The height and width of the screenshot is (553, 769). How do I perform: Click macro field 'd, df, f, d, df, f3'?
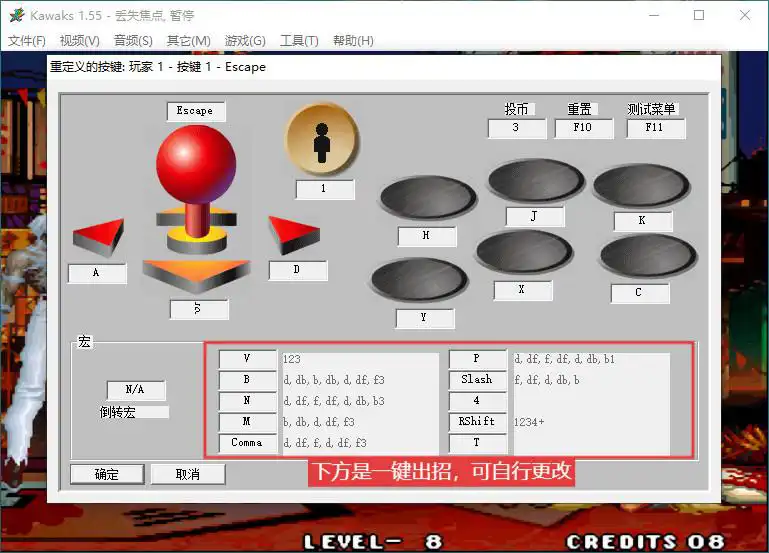coord(360,444)
